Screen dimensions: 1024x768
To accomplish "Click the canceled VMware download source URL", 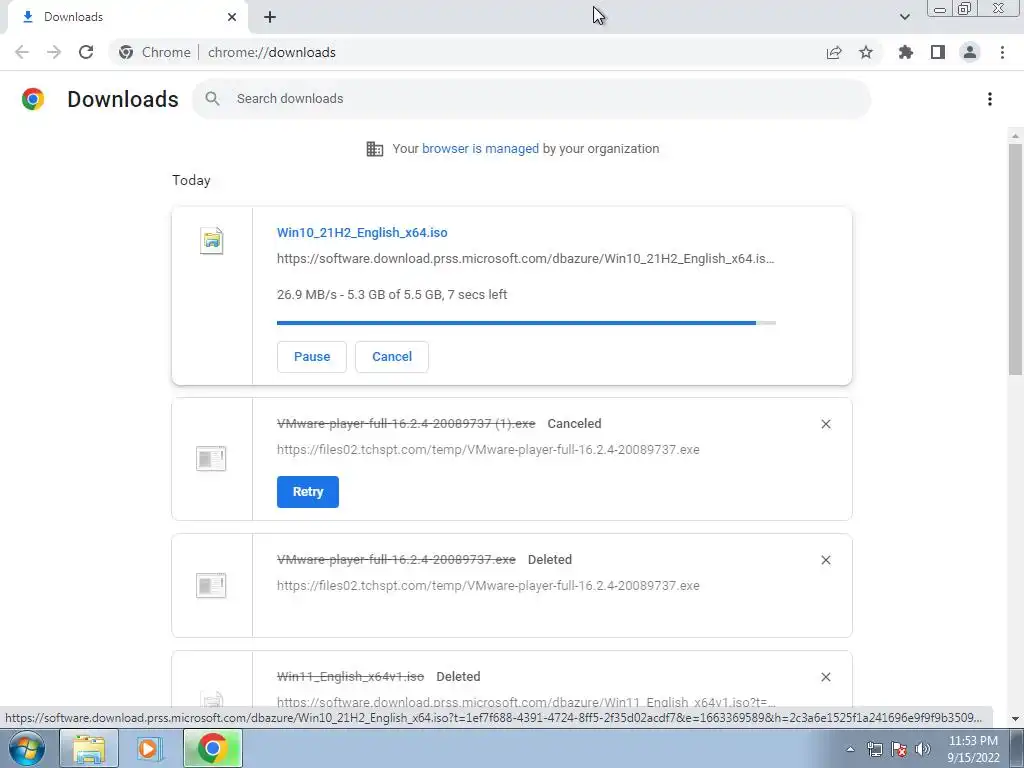I will tap(488, 450).
